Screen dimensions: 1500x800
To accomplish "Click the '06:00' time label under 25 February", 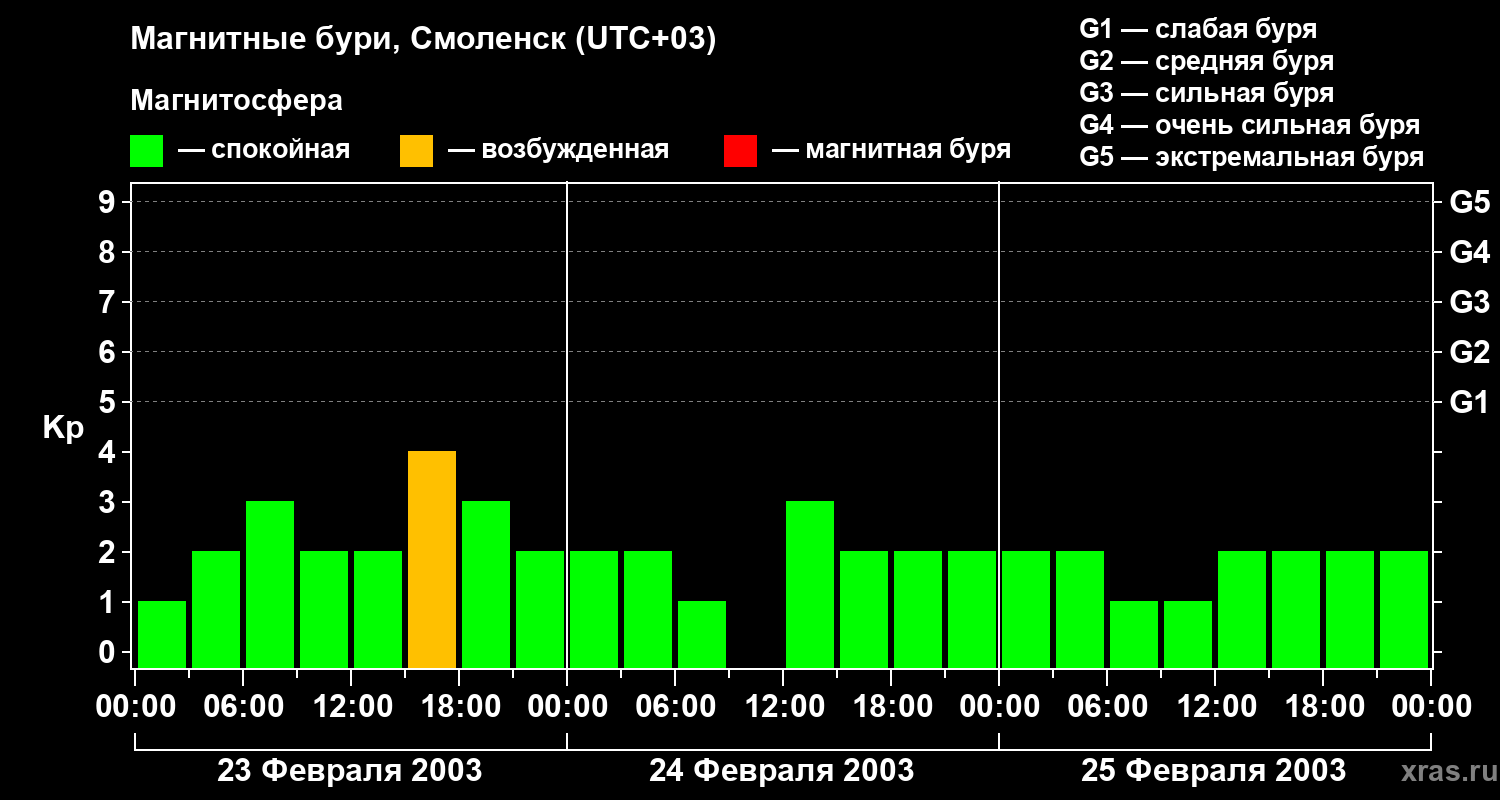I will coord(1107,707).
